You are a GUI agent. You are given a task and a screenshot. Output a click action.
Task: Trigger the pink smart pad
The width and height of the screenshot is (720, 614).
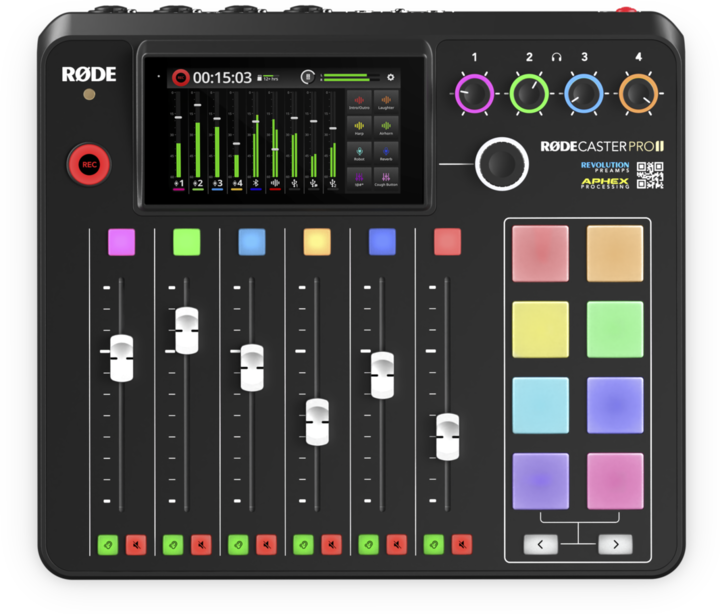pyautogui.click(x=615, y=481)
